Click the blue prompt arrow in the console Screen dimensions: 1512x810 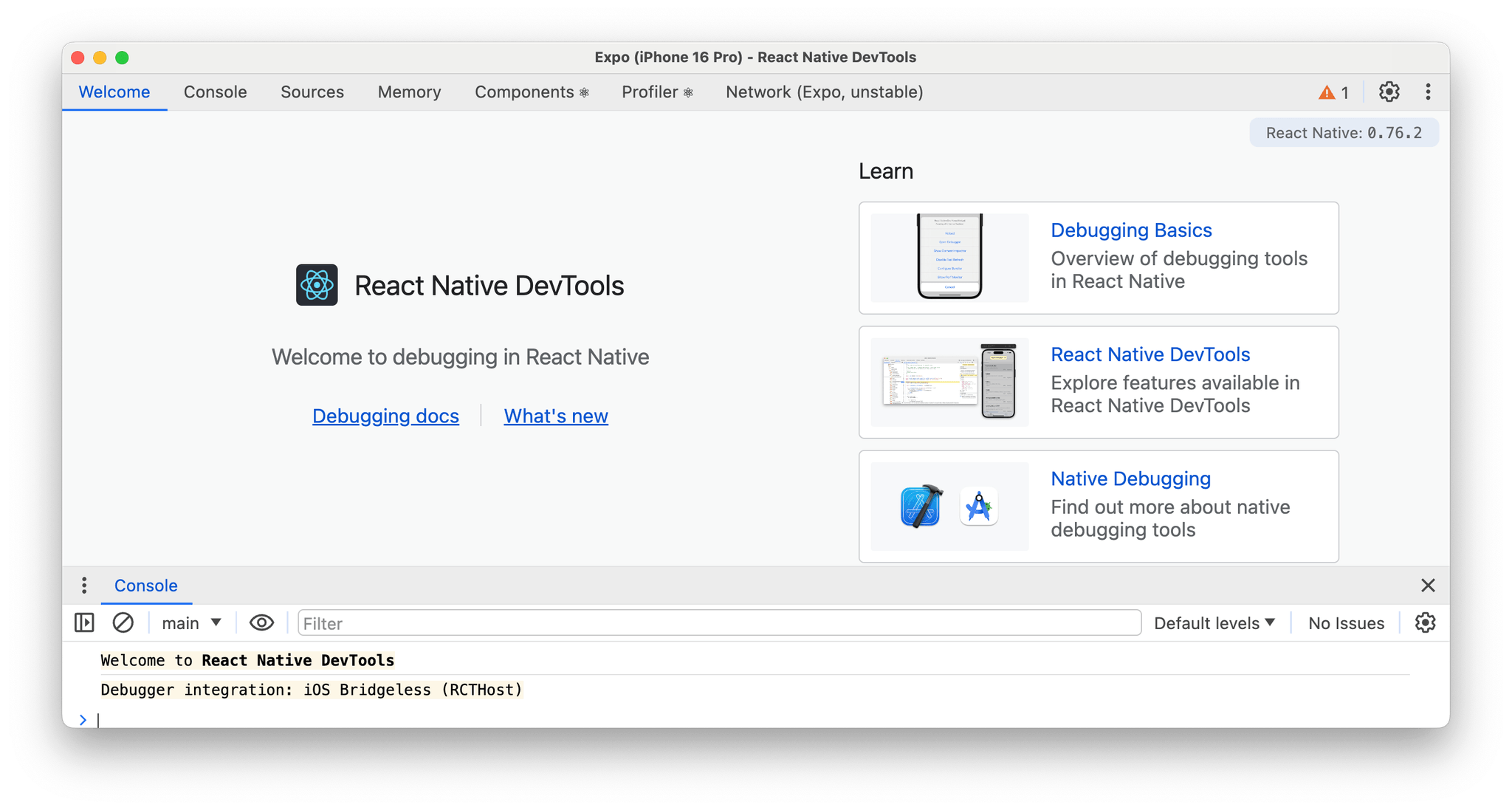(x=83, y=720)
